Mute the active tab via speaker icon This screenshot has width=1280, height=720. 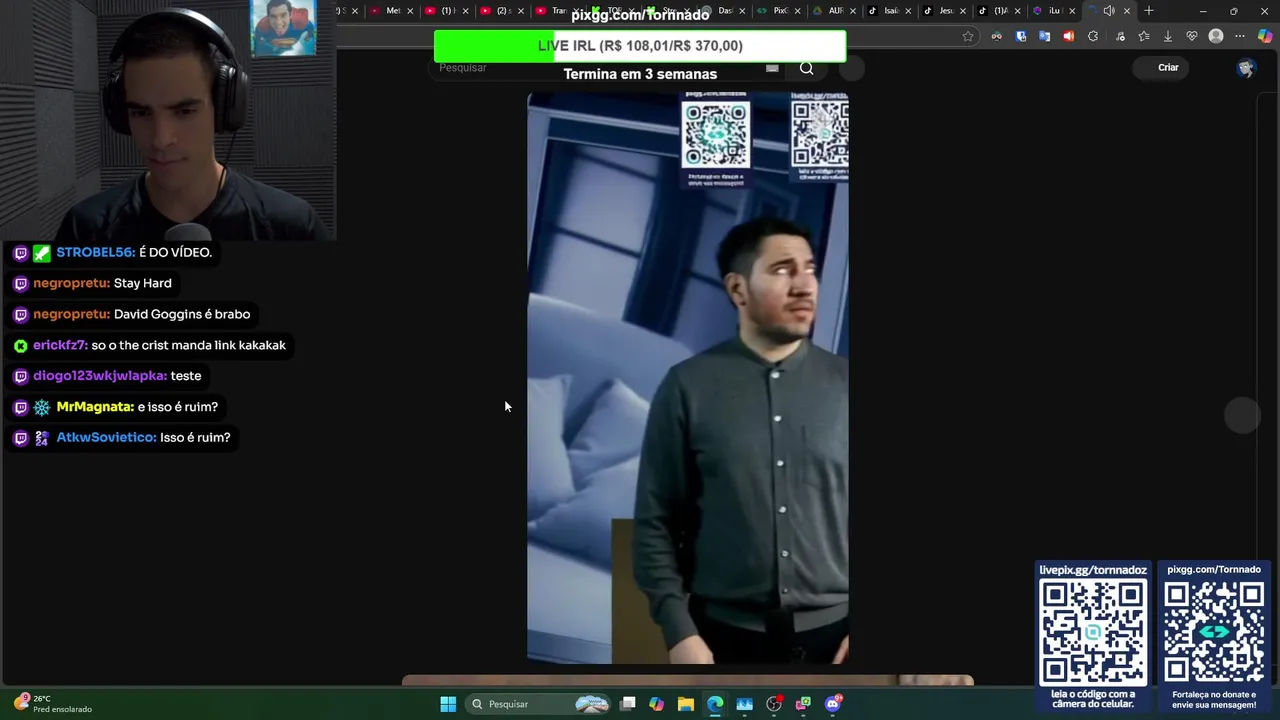click(x=1109, y=11)
